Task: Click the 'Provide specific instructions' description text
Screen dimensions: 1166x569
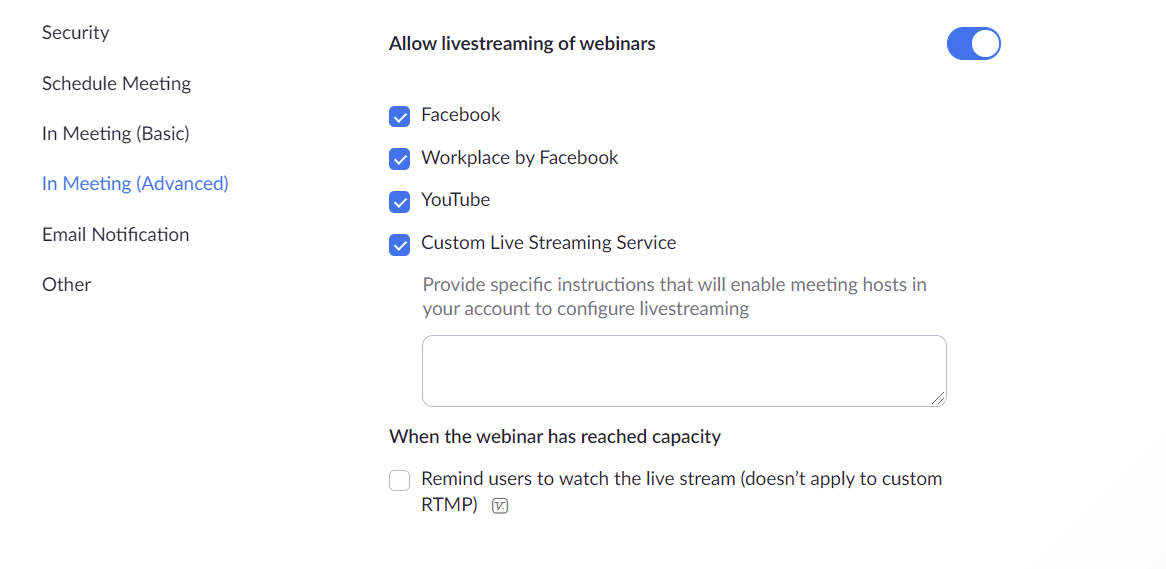Action: [674, 297]
